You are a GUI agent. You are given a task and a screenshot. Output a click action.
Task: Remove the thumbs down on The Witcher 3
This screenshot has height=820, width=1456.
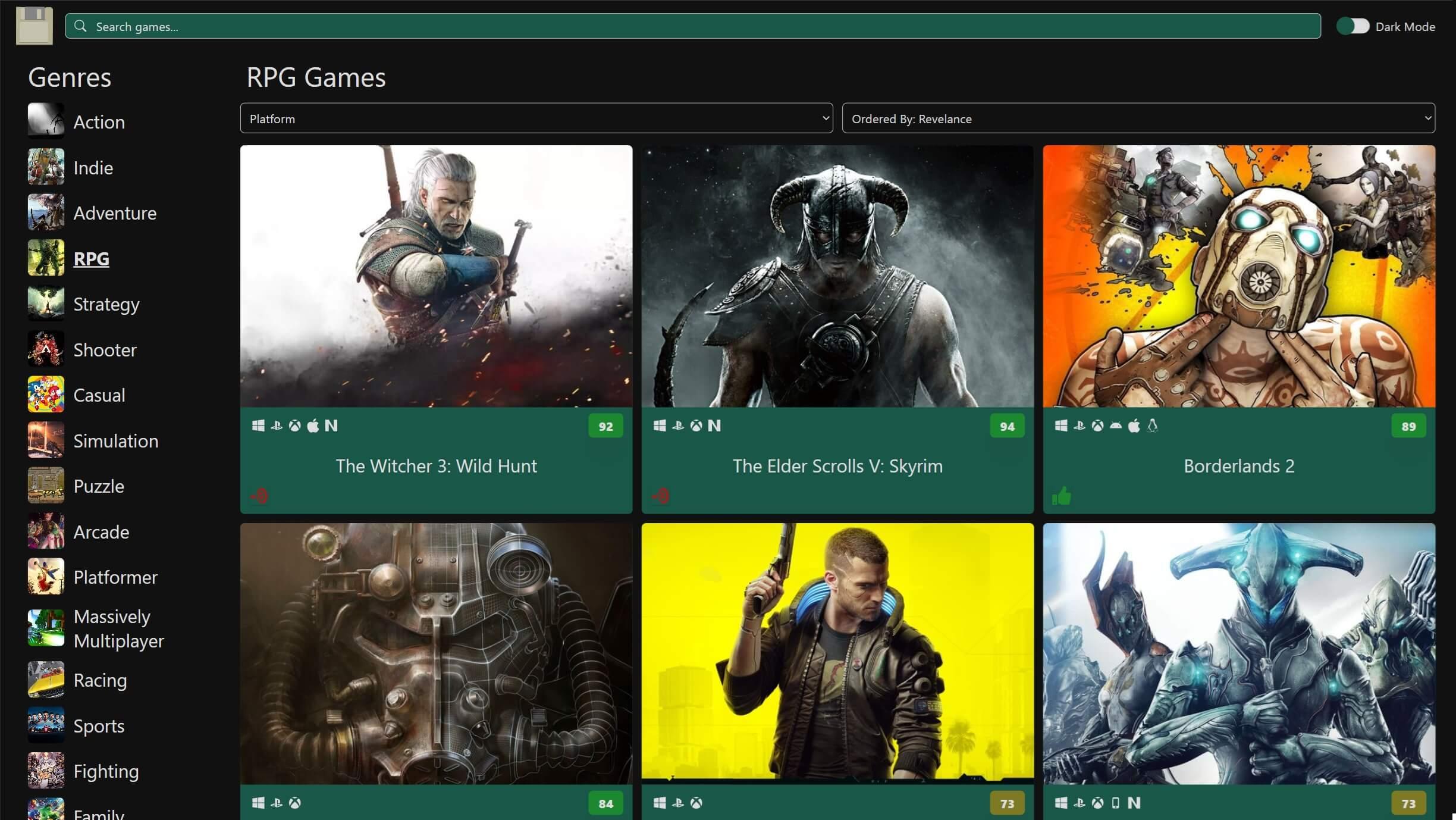point(259,495)
